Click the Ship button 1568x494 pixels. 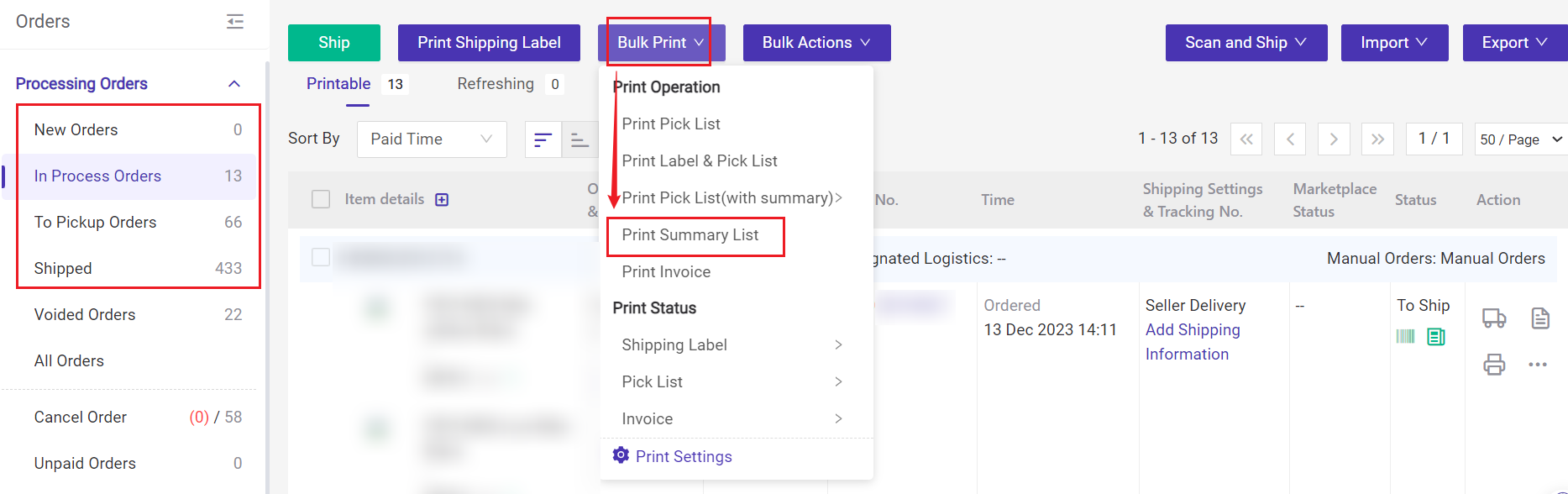333,42
